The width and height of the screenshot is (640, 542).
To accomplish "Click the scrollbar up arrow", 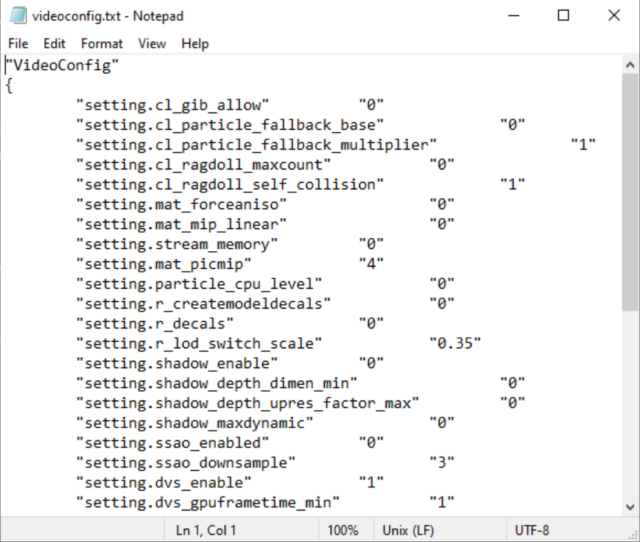I will [x=630, y=65].
